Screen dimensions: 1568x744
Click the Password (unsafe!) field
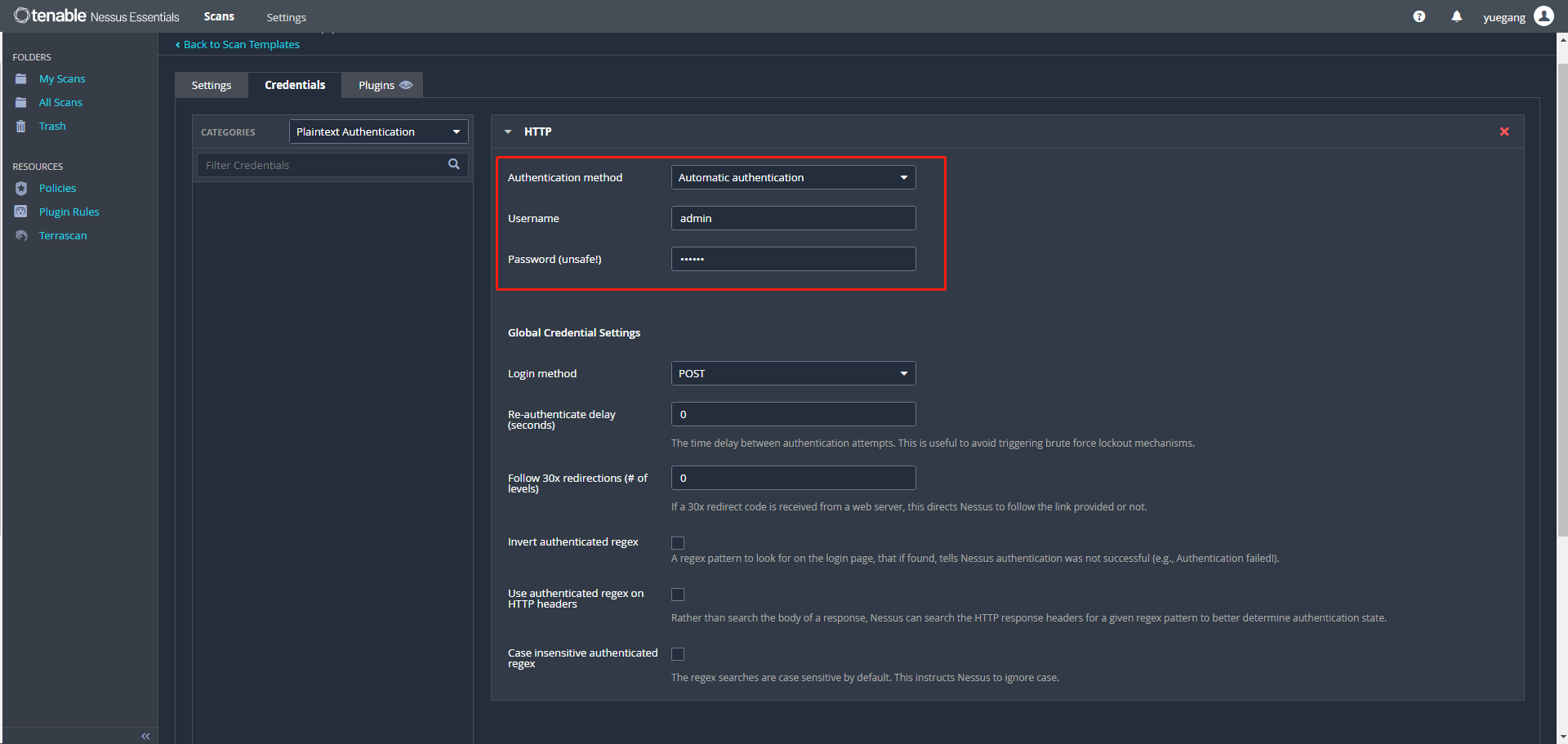tap(794, 259)
